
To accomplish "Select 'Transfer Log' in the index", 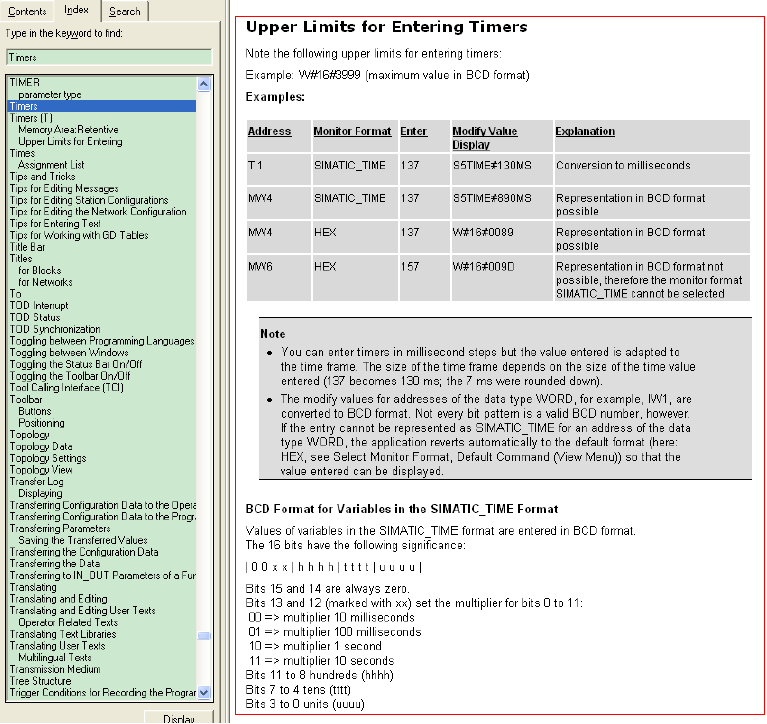I will click(36, 482).
